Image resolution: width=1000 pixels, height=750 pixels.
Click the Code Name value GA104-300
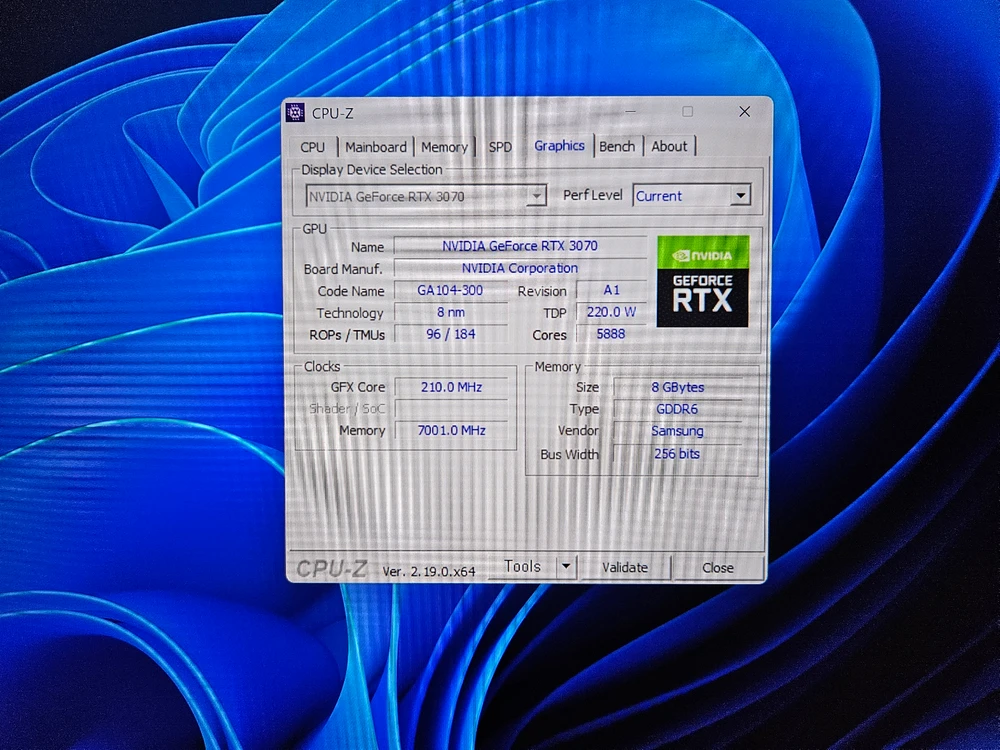pos(450,291)
